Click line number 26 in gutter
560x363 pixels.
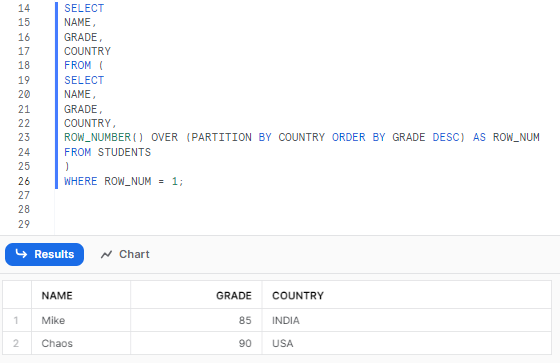pyautogui.click(x=24, y=181)
